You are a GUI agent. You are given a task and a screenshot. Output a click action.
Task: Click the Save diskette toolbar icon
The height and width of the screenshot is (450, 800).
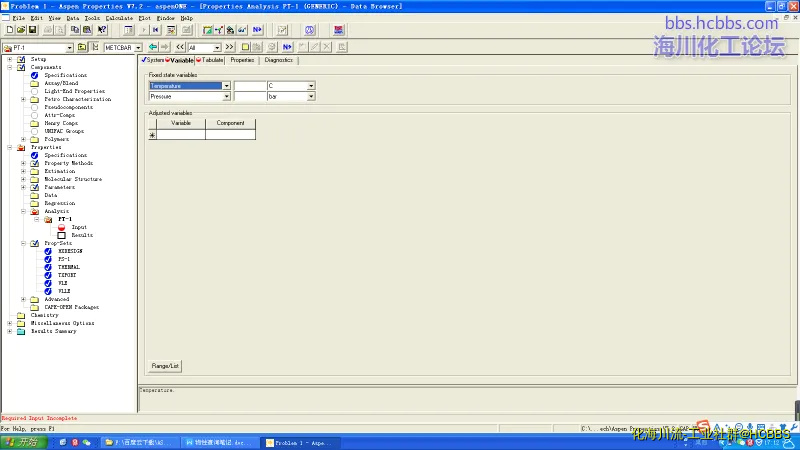coord(32,30)
